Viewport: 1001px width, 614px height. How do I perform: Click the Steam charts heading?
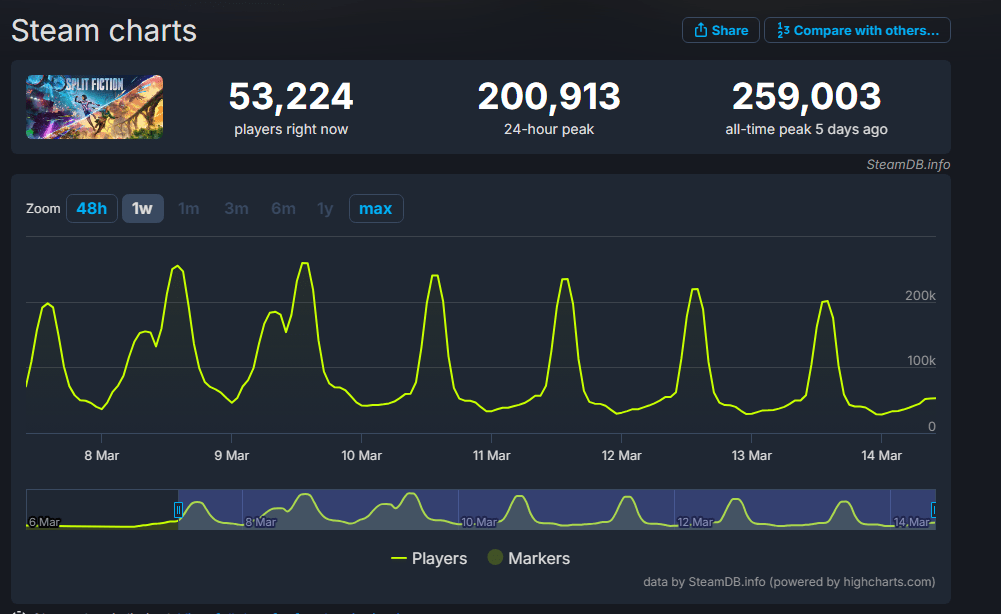point(104,31)
